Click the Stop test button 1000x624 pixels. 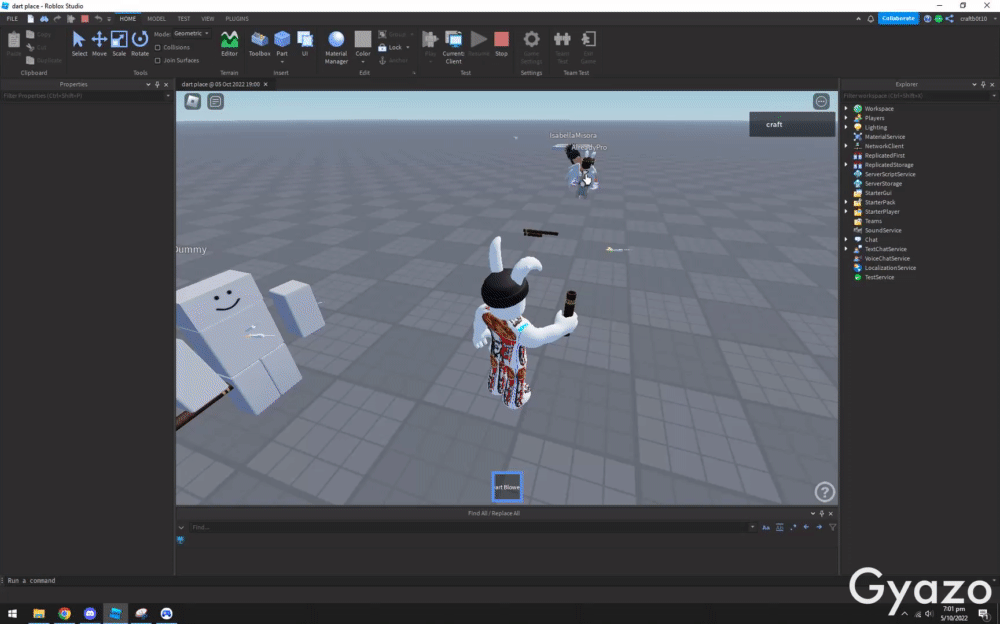tap(501, 43)
